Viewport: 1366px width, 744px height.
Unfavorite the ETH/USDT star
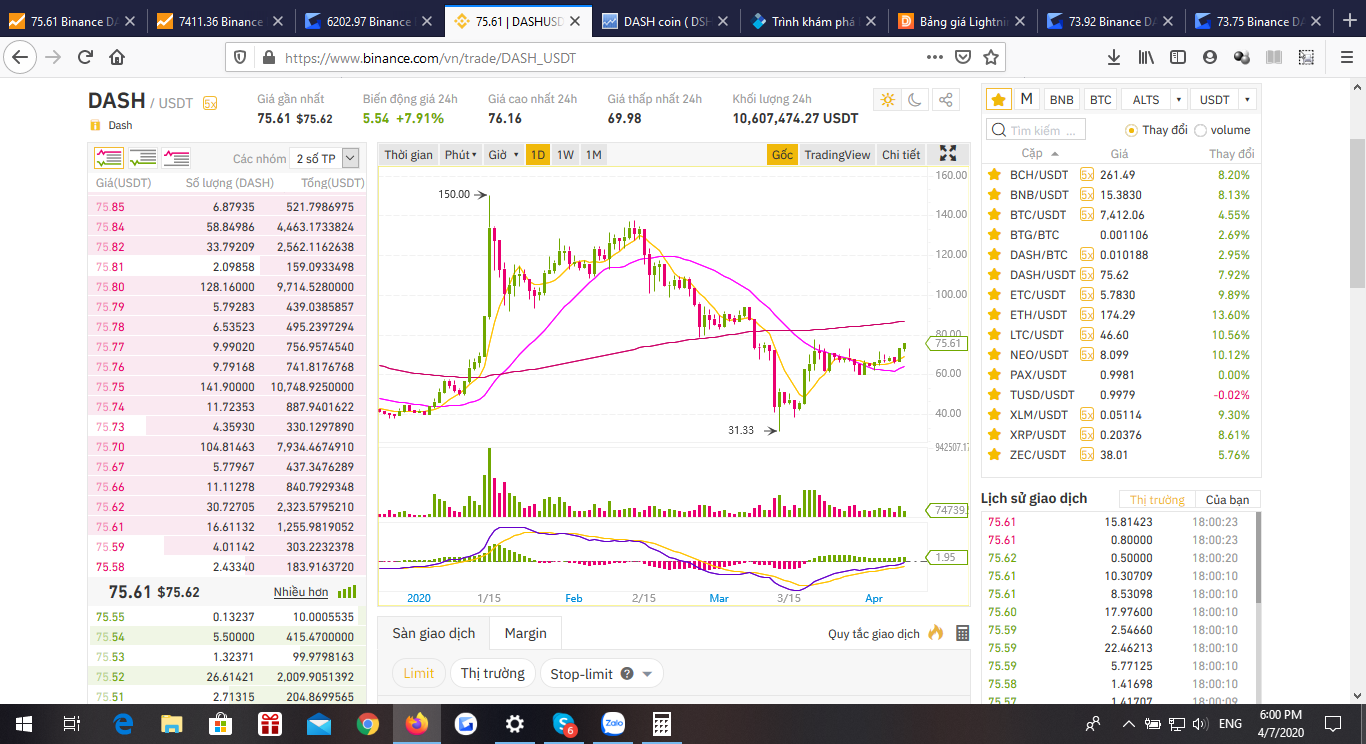pyautogui.click(x=994, y=315)
